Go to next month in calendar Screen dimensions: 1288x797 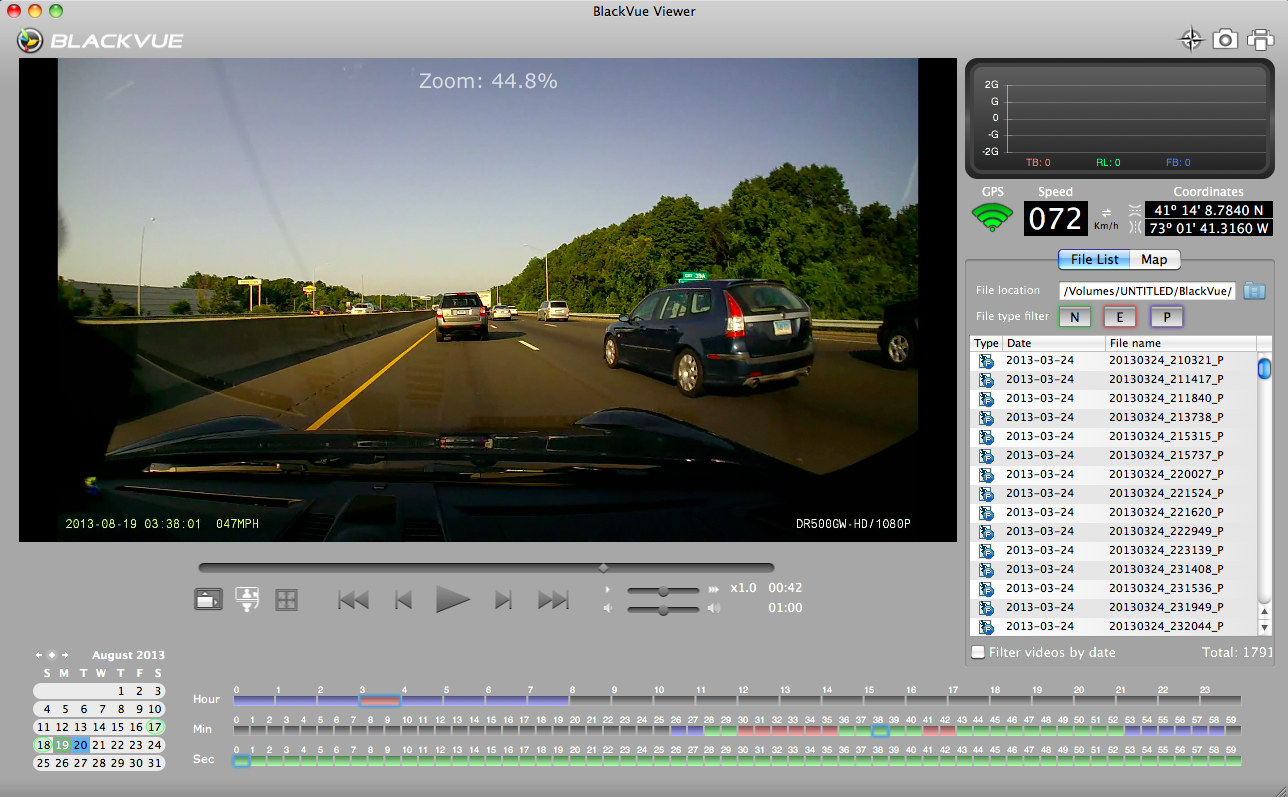point(65,655)
